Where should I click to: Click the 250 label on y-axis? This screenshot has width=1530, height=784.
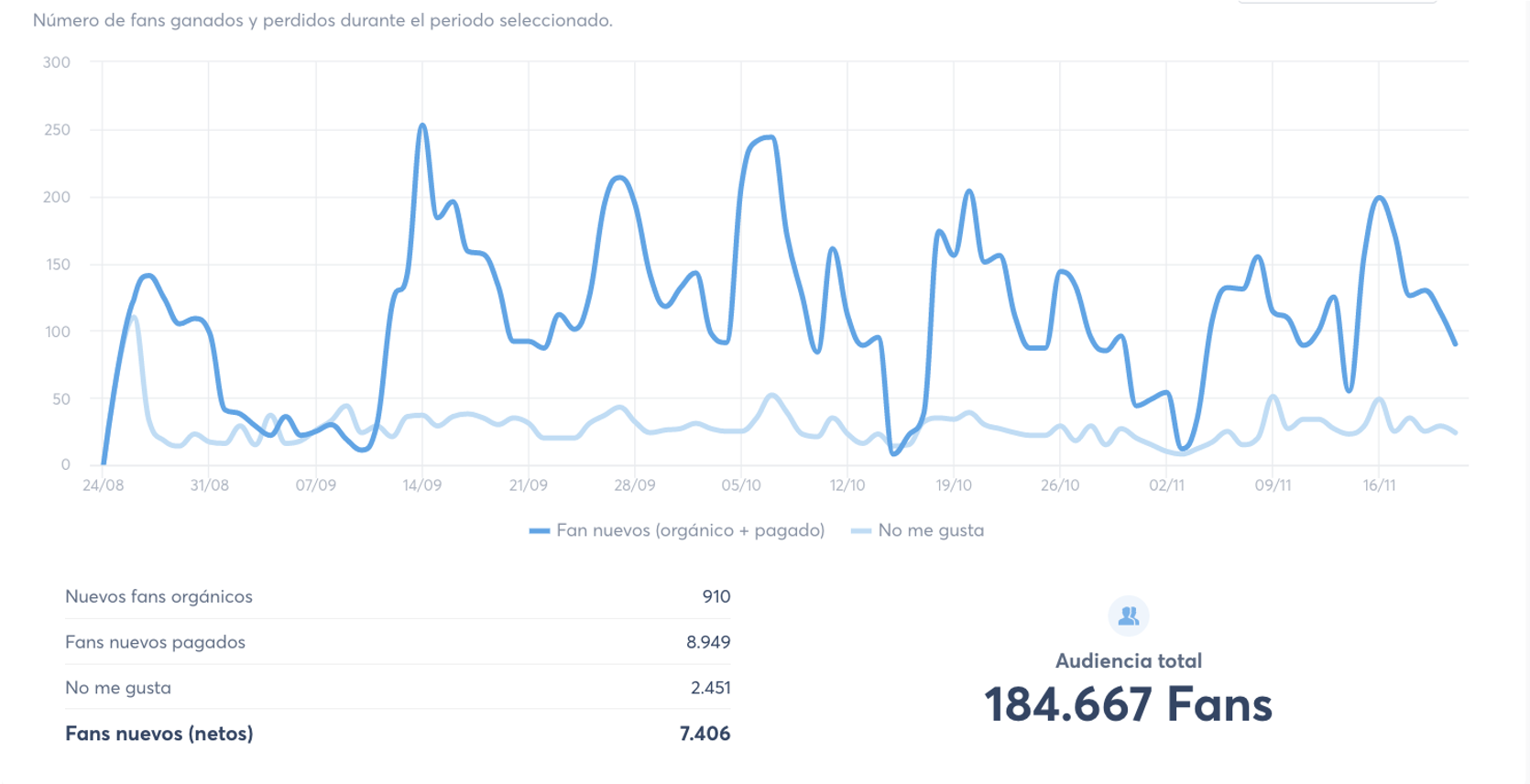(x=57, y=130)
